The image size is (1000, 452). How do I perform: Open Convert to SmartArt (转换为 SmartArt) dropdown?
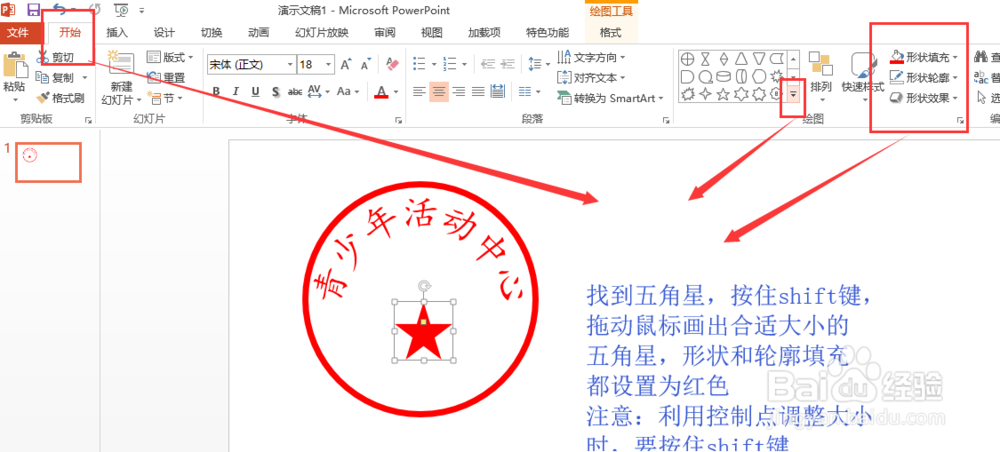tap(611, 98)
